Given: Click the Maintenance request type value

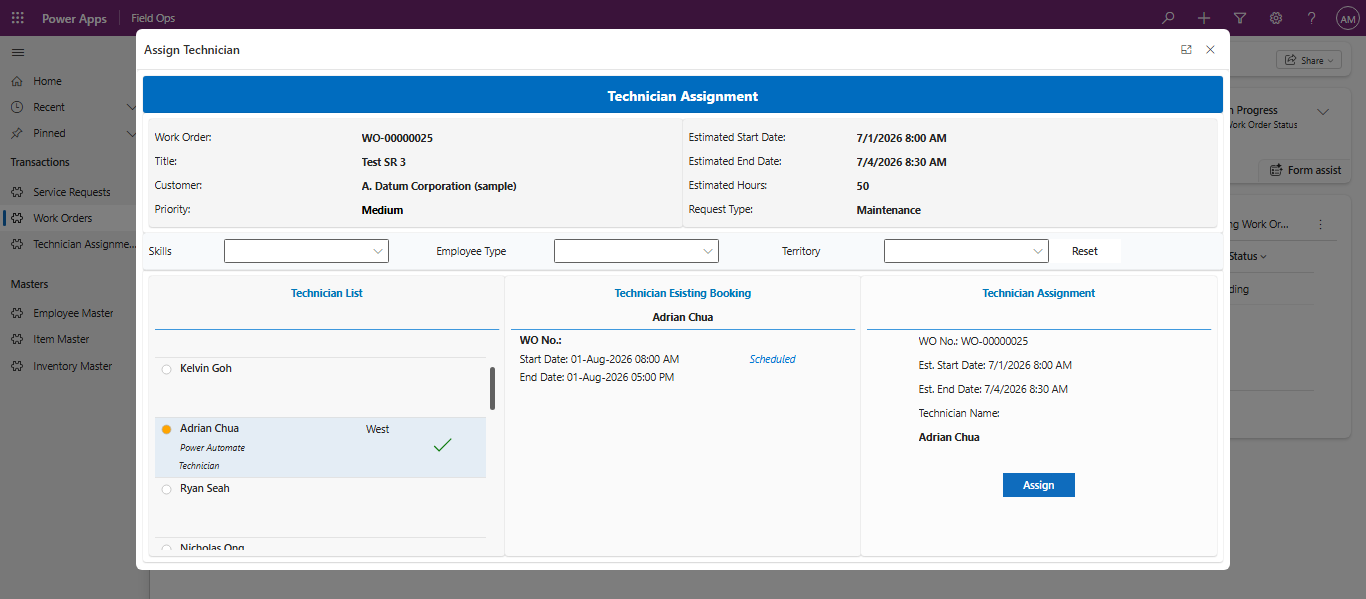Looking at the screenshot, I should click(889, 210).
